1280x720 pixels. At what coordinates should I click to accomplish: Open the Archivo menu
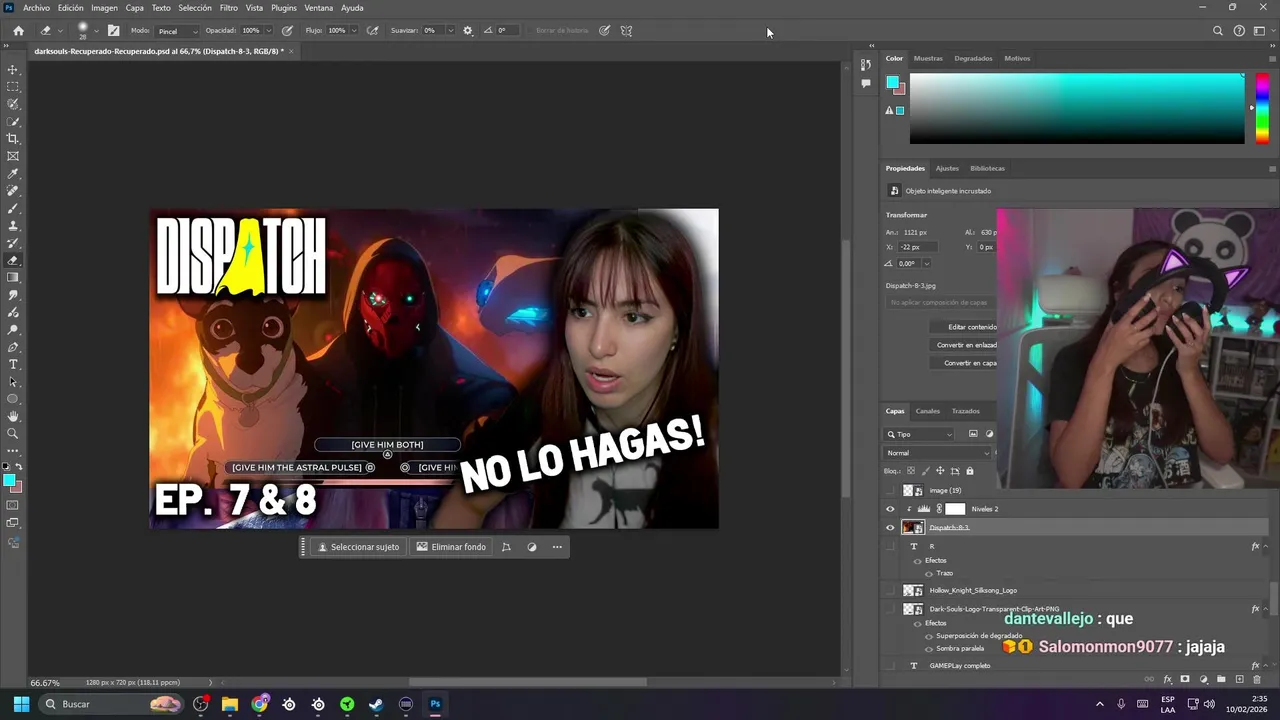coord(36,8)
